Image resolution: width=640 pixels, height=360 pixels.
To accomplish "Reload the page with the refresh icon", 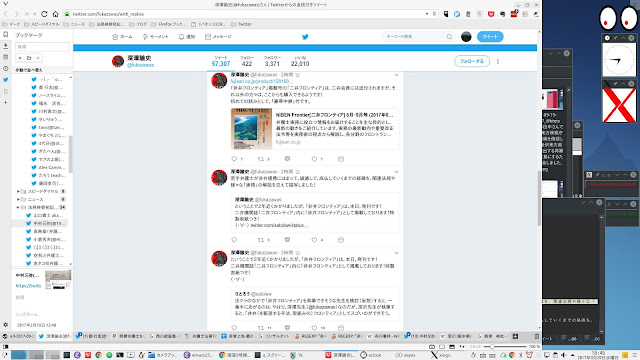I will 44,14.
